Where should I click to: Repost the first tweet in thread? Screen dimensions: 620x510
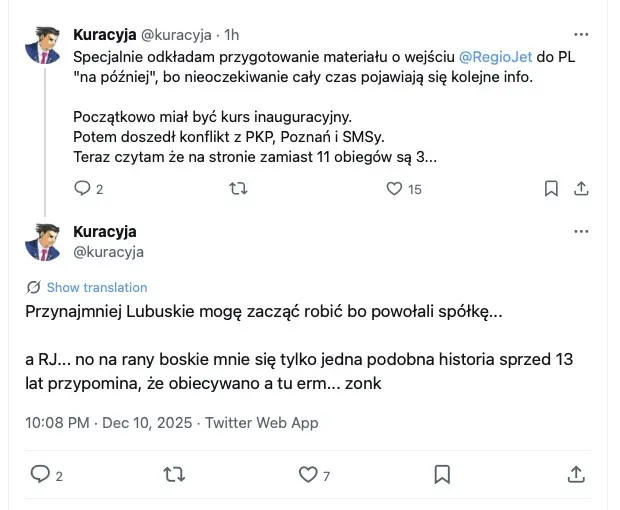239,188
